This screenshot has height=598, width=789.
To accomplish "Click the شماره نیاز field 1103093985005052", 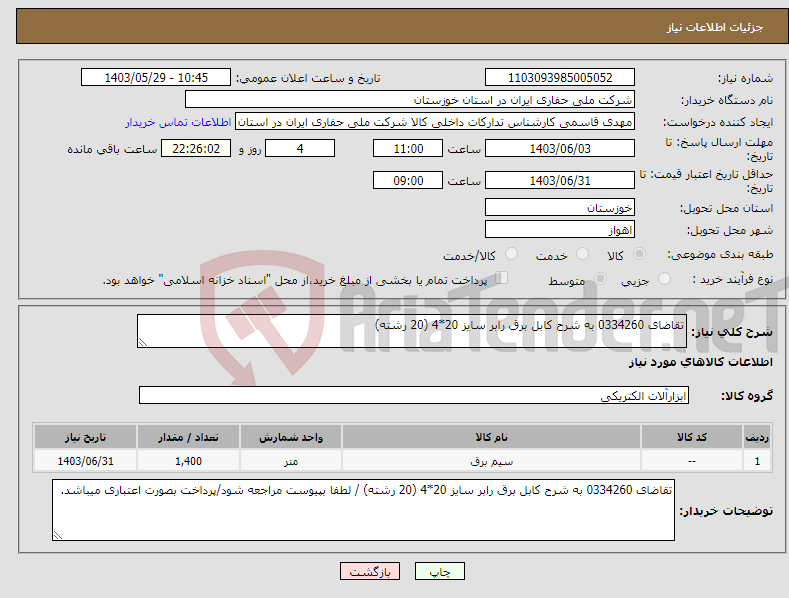I will coord(560,78).
